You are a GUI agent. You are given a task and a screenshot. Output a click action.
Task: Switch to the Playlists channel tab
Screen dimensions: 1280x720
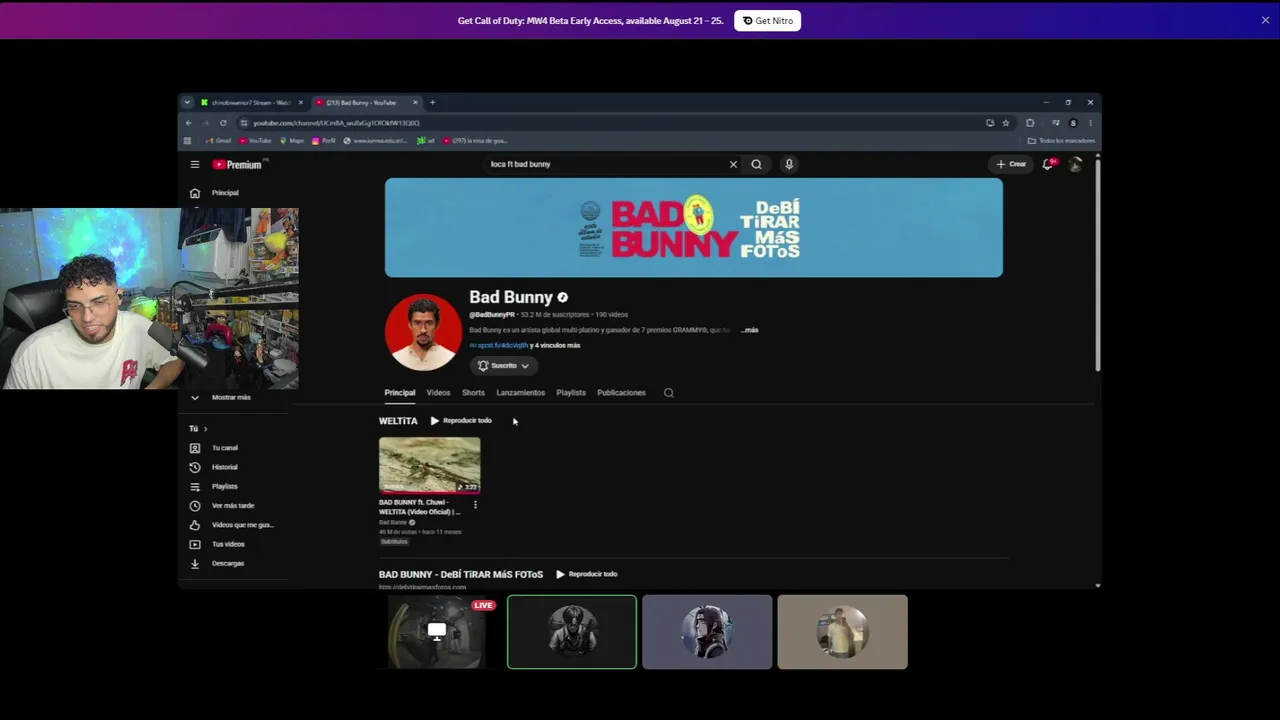tap(571, 393)
